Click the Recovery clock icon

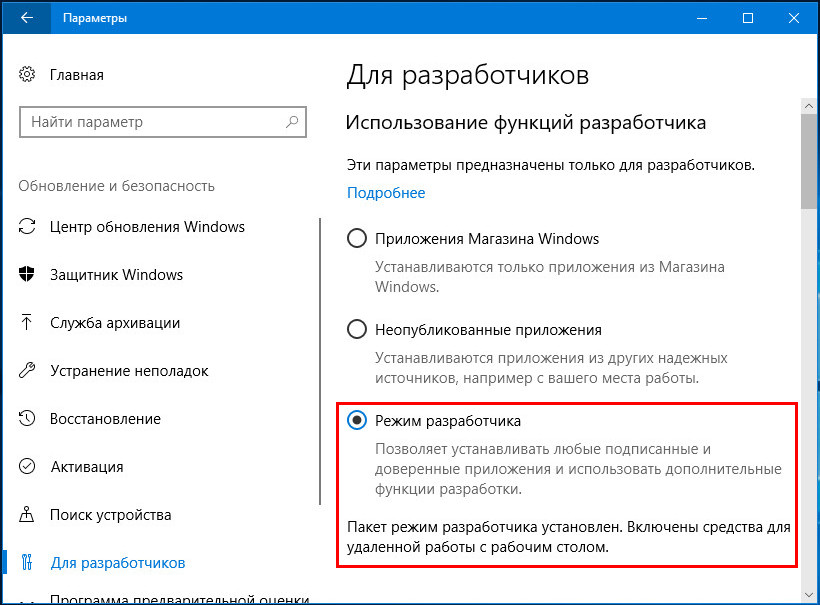(27, 418)
